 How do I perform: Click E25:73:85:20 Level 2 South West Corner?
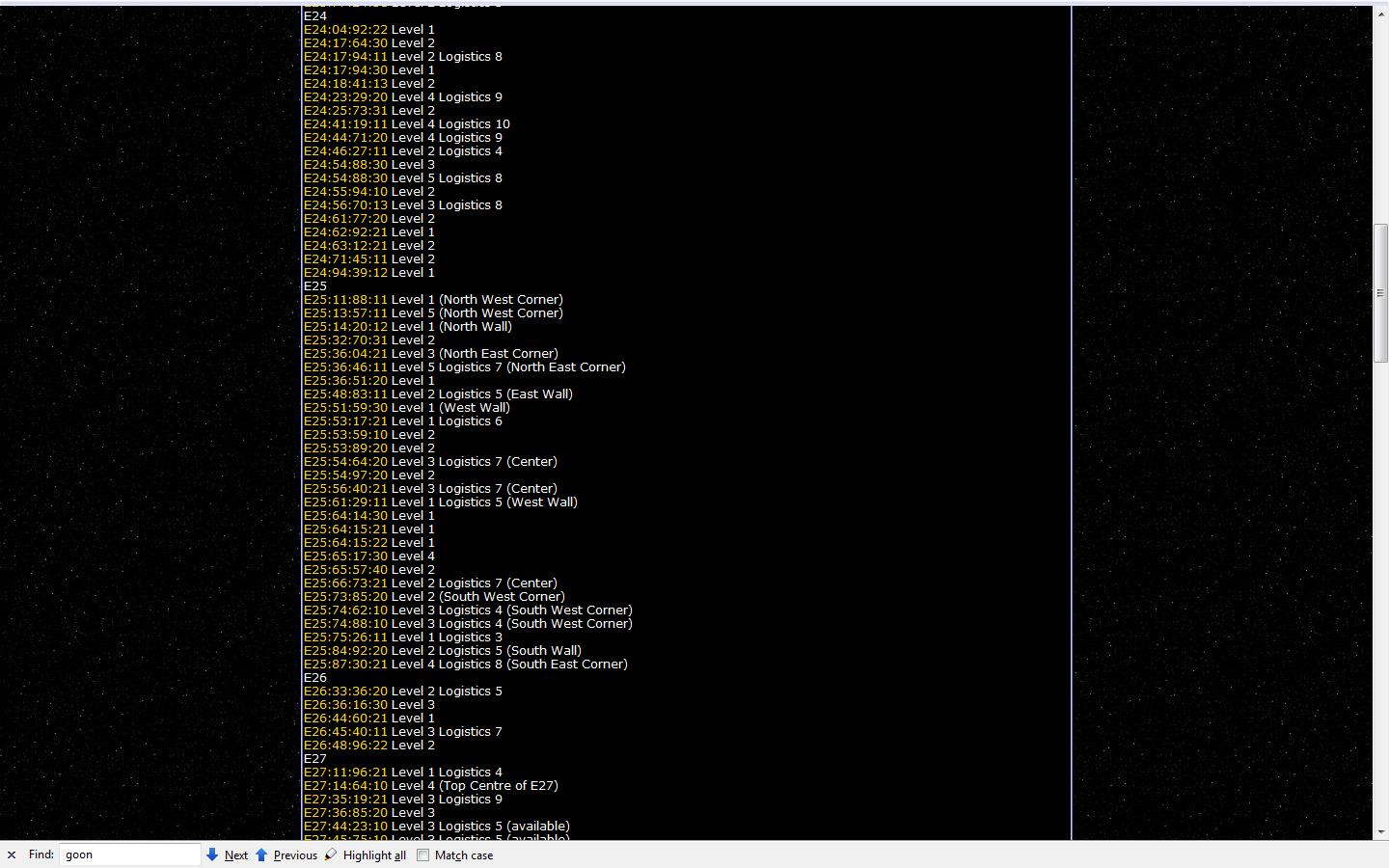[x=434, y=596]
